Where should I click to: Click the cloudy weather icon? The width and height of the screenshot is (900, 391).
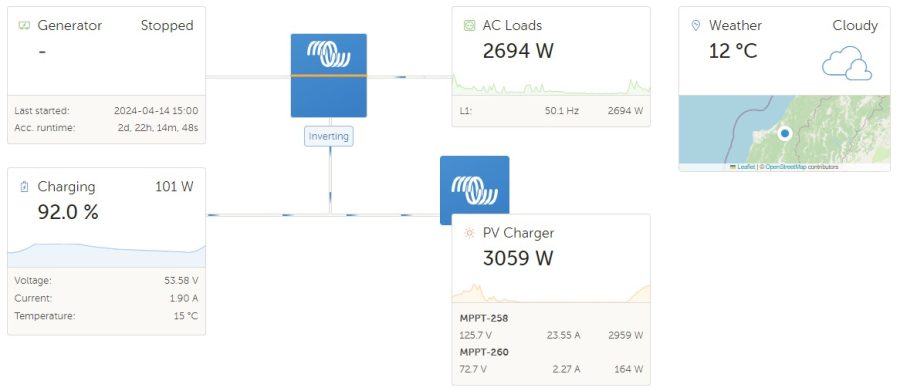[x=847, y=63]
